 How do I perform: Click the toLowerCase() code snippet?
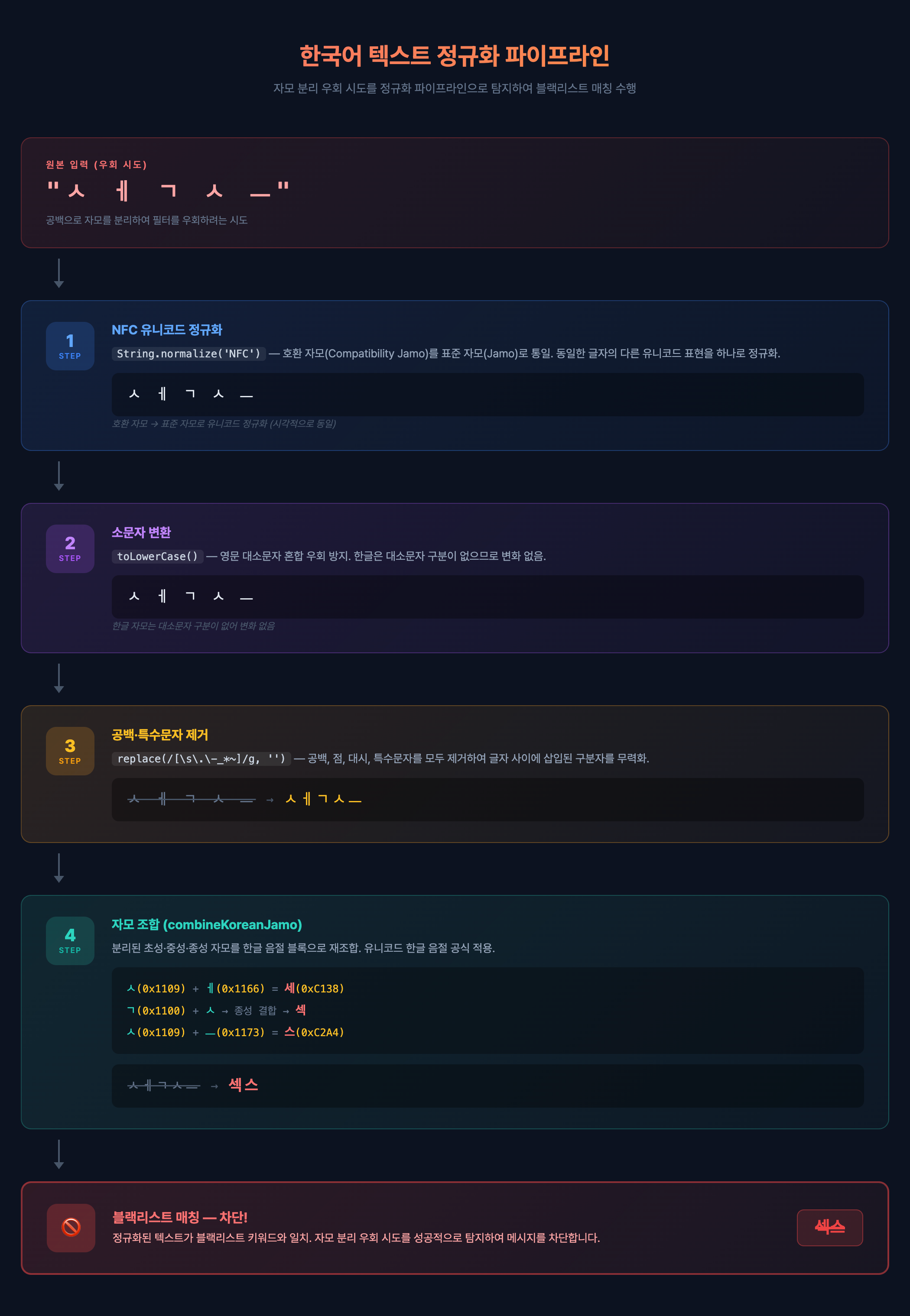(157, 556)
